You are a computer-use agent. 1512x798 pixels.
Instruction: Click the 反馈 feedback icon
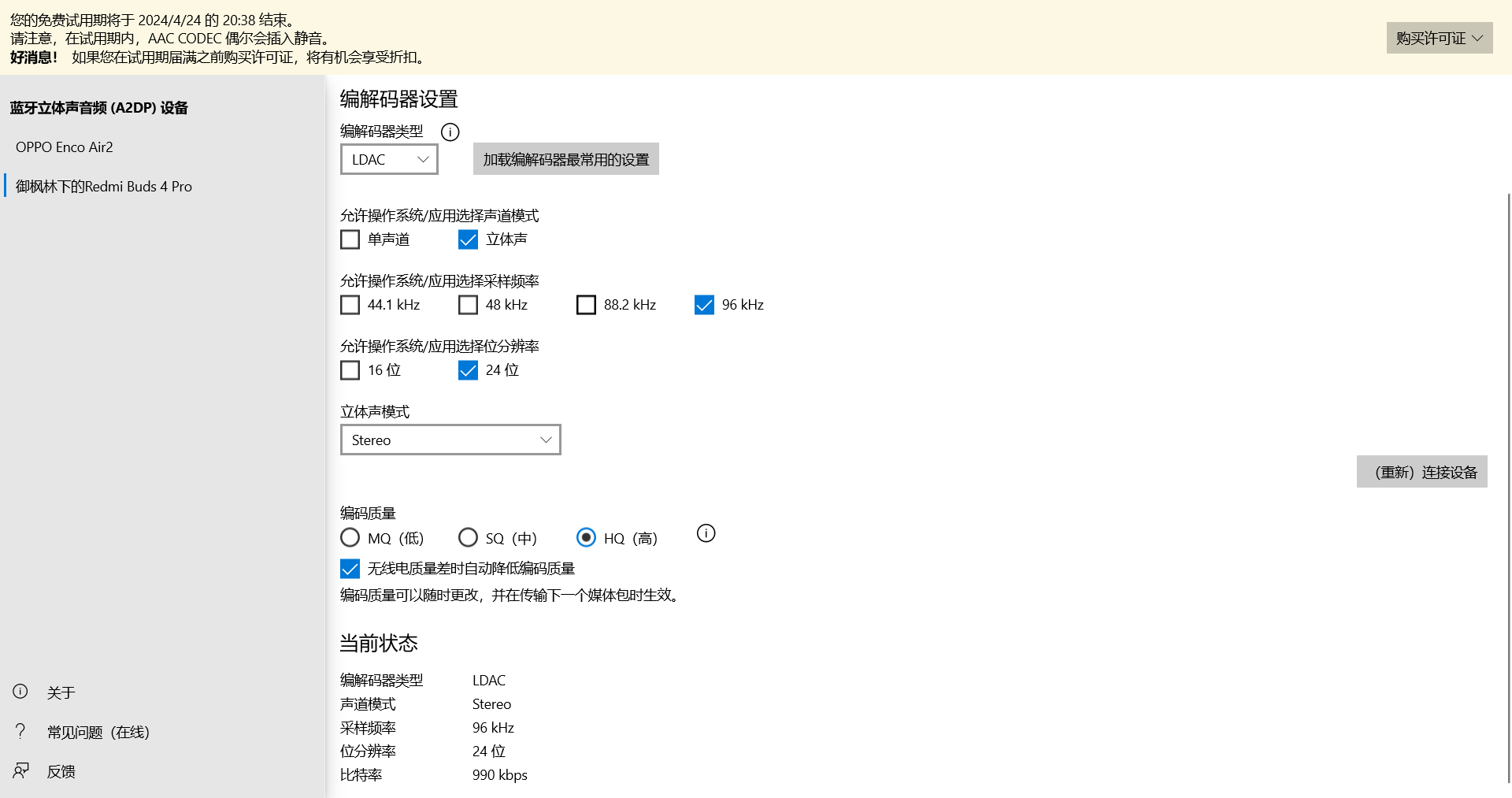coord(20,770)
